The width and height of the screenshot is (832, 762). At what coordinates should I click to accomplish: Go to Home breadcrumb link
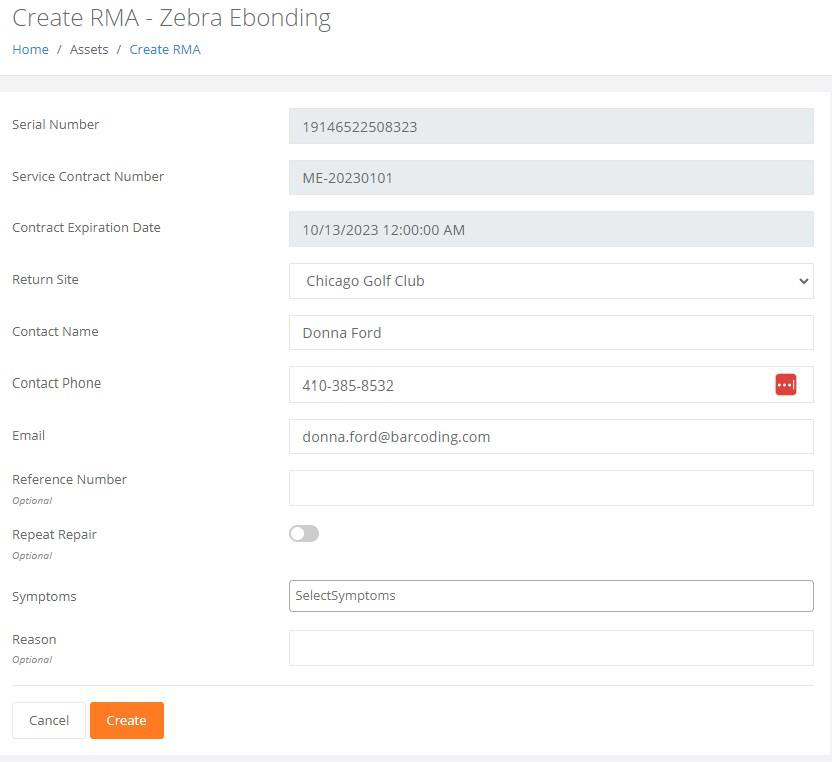30,49
